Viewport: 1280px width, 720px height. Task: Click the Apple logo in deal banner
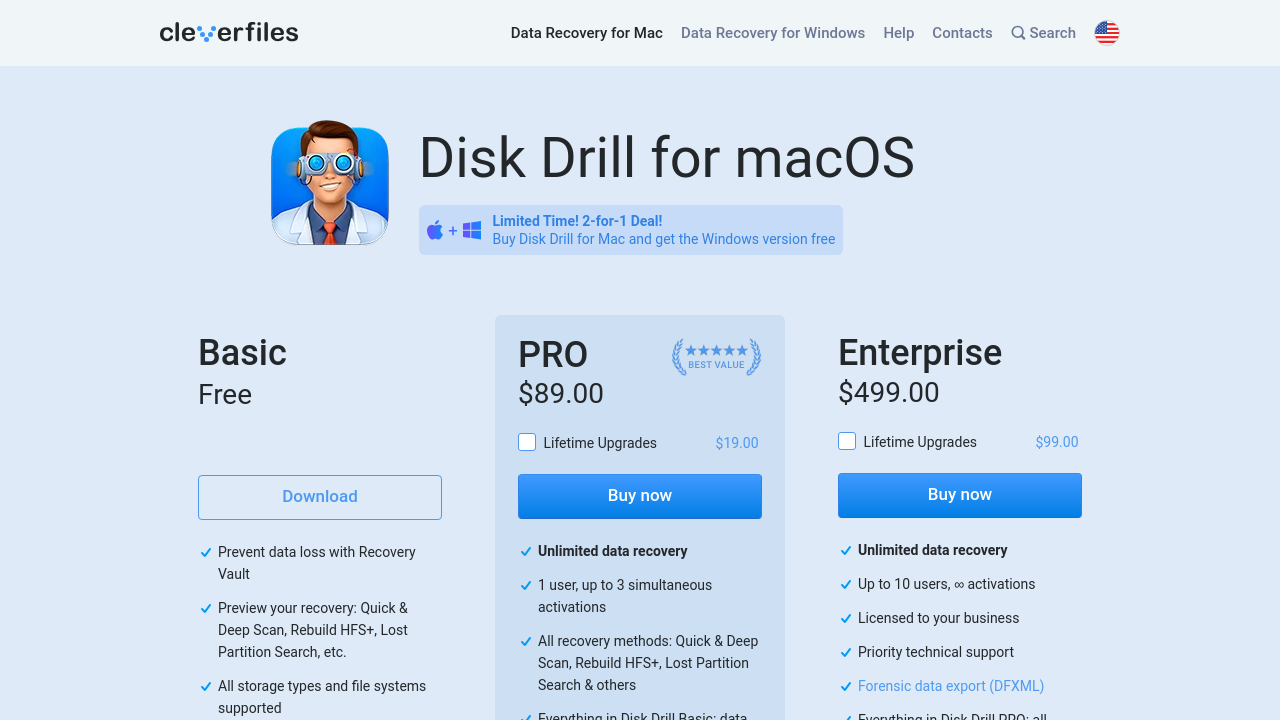click(x=435, y=230)
